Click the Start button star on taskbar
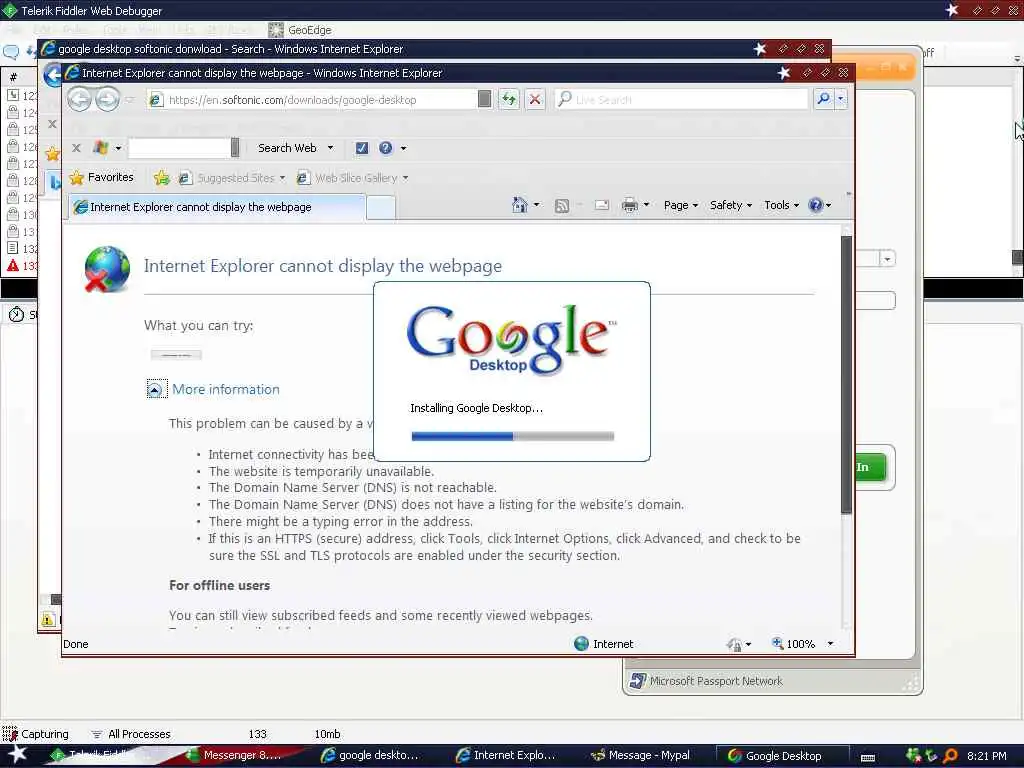This screenshot has width=1024, height=768. [18, 754]
